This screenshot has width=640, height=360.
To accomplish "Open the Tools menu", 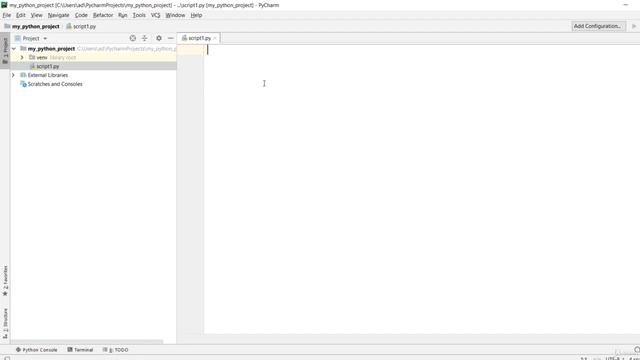I will click(139, 15).
